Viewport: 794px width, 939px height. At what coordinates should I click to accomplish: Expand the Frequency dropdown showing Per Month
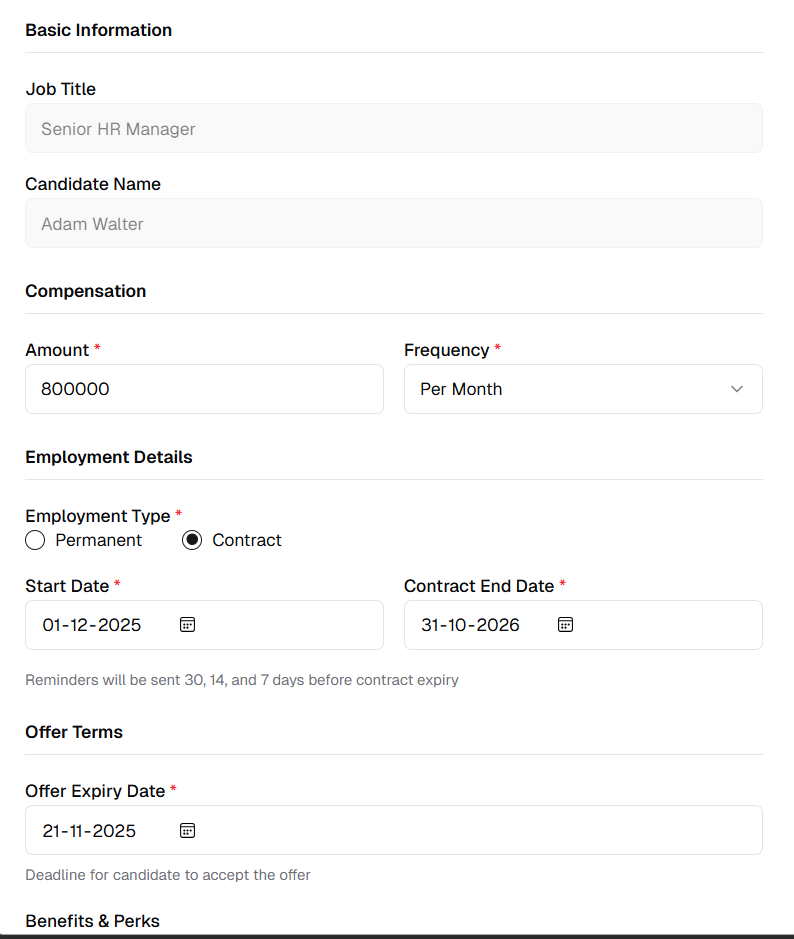click(583, 389)
